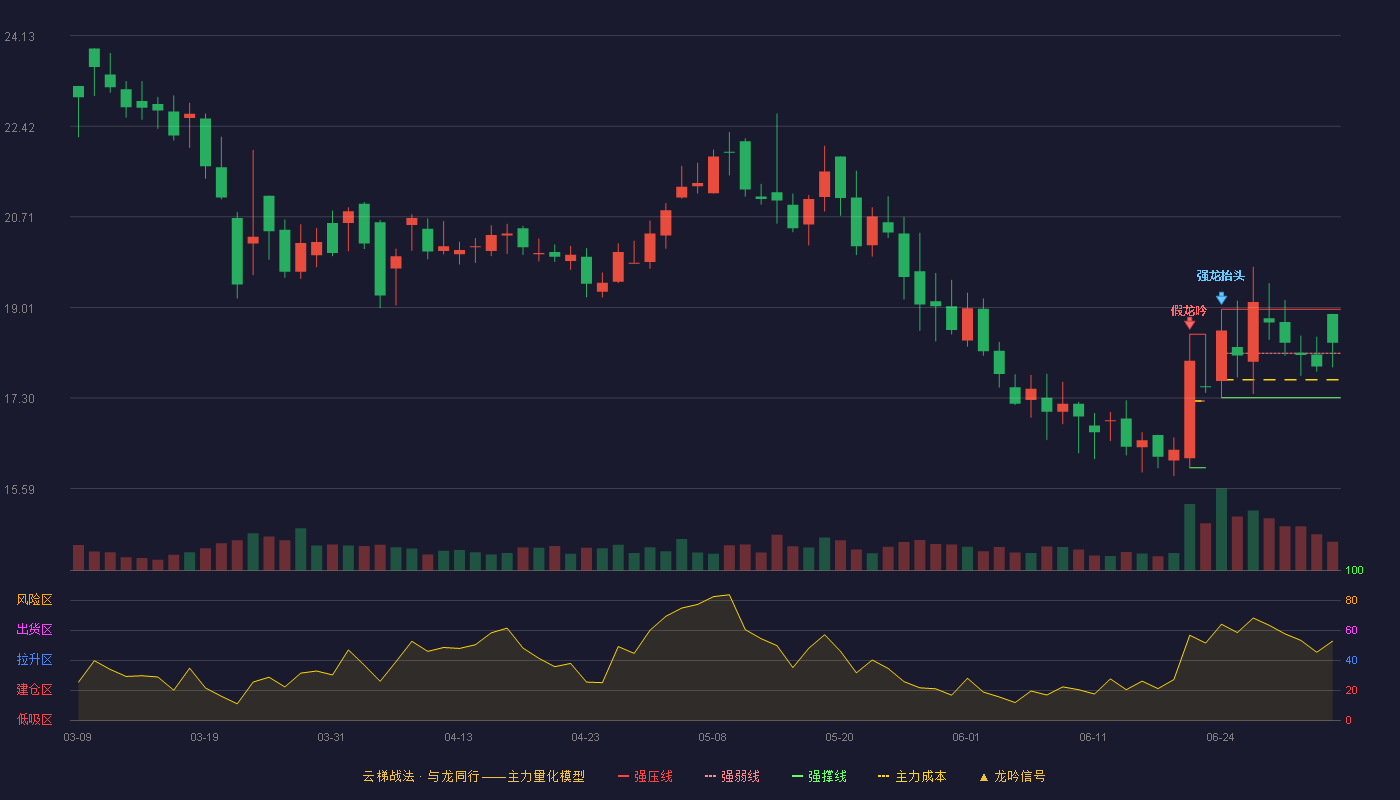Click the 17.30 price axis label

(x=19, y=398)
